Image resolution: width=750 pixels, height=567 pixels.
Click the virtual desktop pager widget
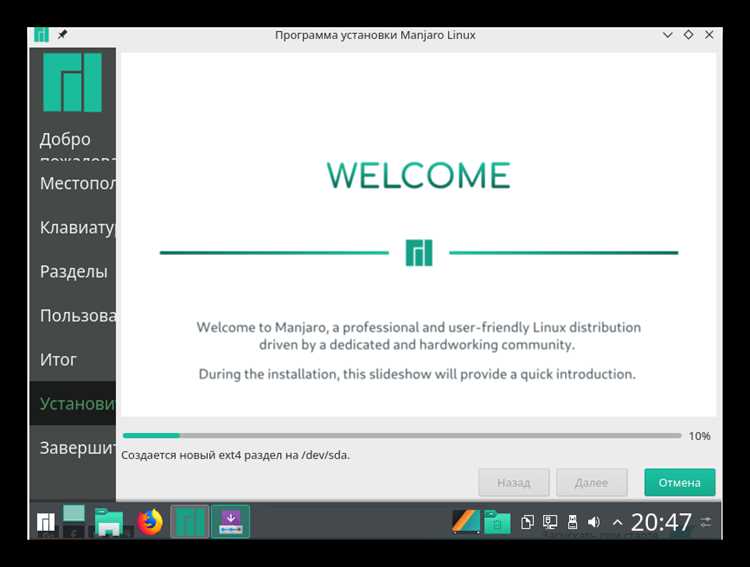(74, 522)
